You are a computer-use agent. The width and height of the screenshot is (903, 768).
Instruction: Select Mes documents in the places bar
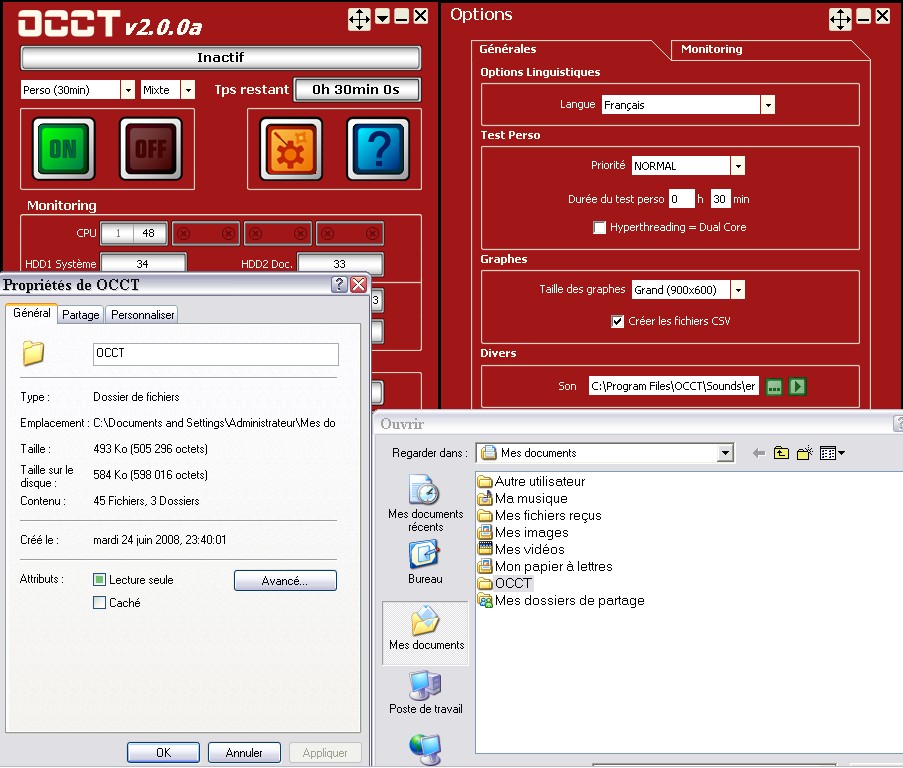coord(426,632)
